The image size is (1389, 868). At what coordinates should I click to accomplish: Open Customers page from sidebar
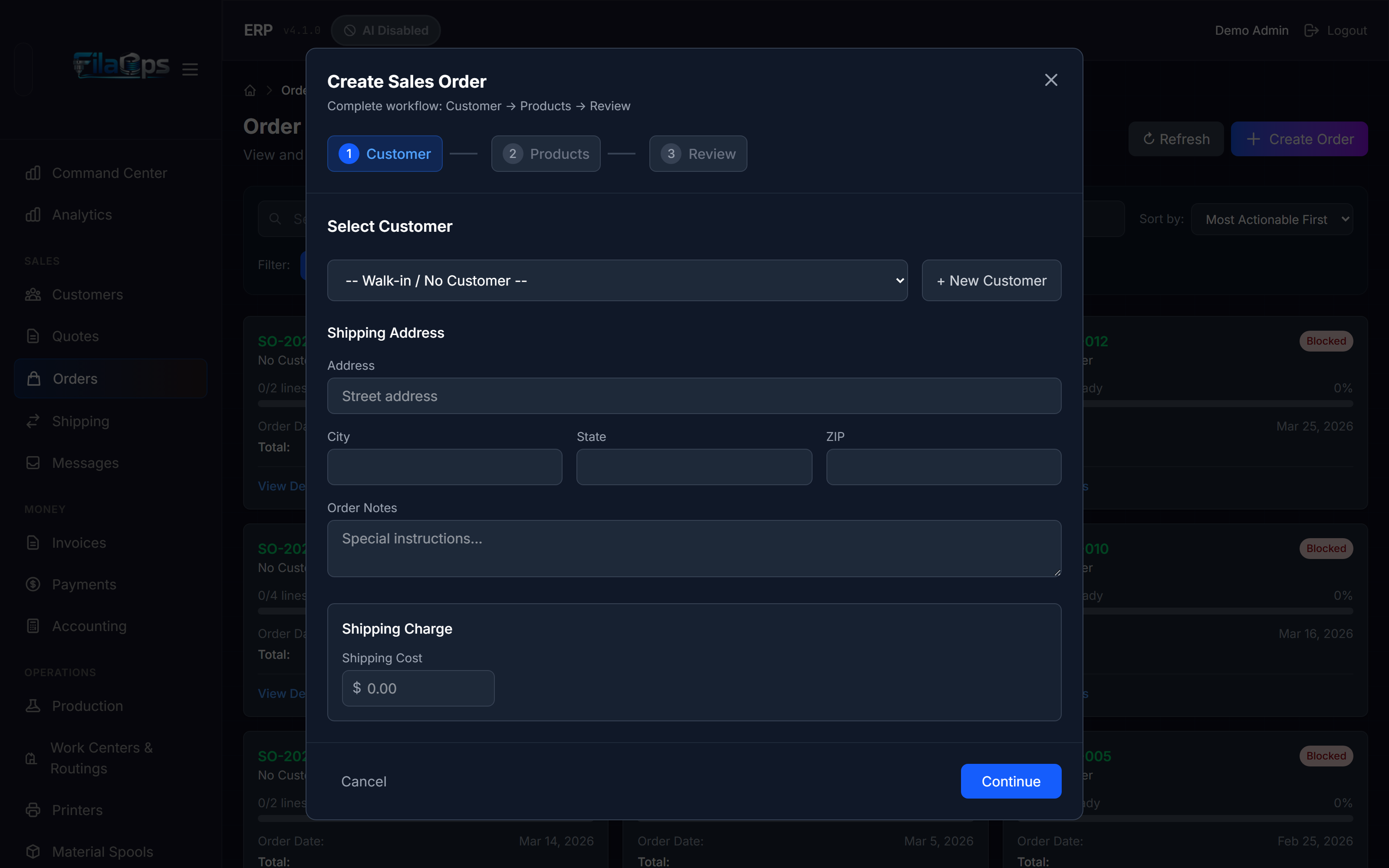[110, 295]
